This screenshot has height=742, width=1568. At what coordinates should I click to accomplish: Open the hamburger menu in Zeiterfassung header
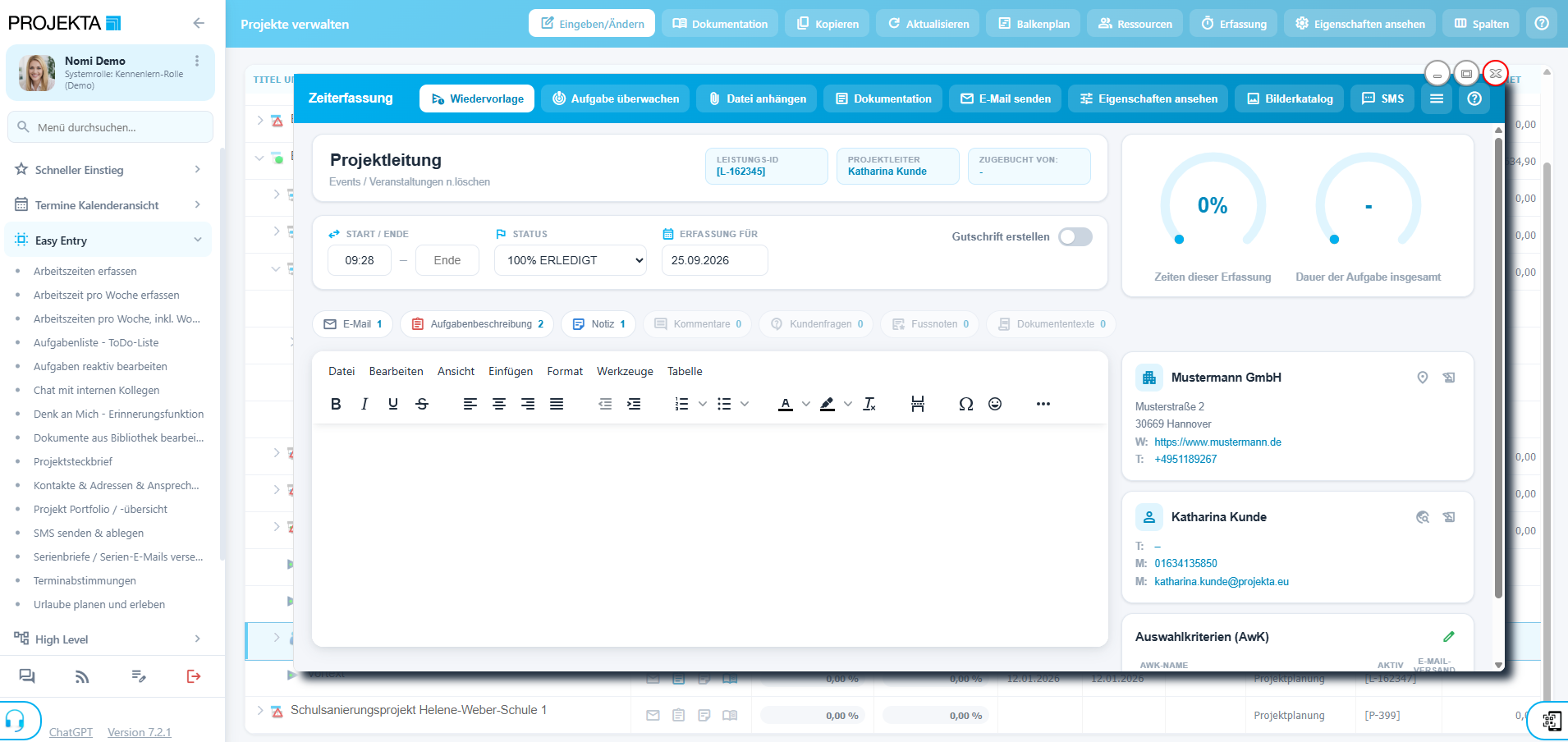pos(1437,98)
